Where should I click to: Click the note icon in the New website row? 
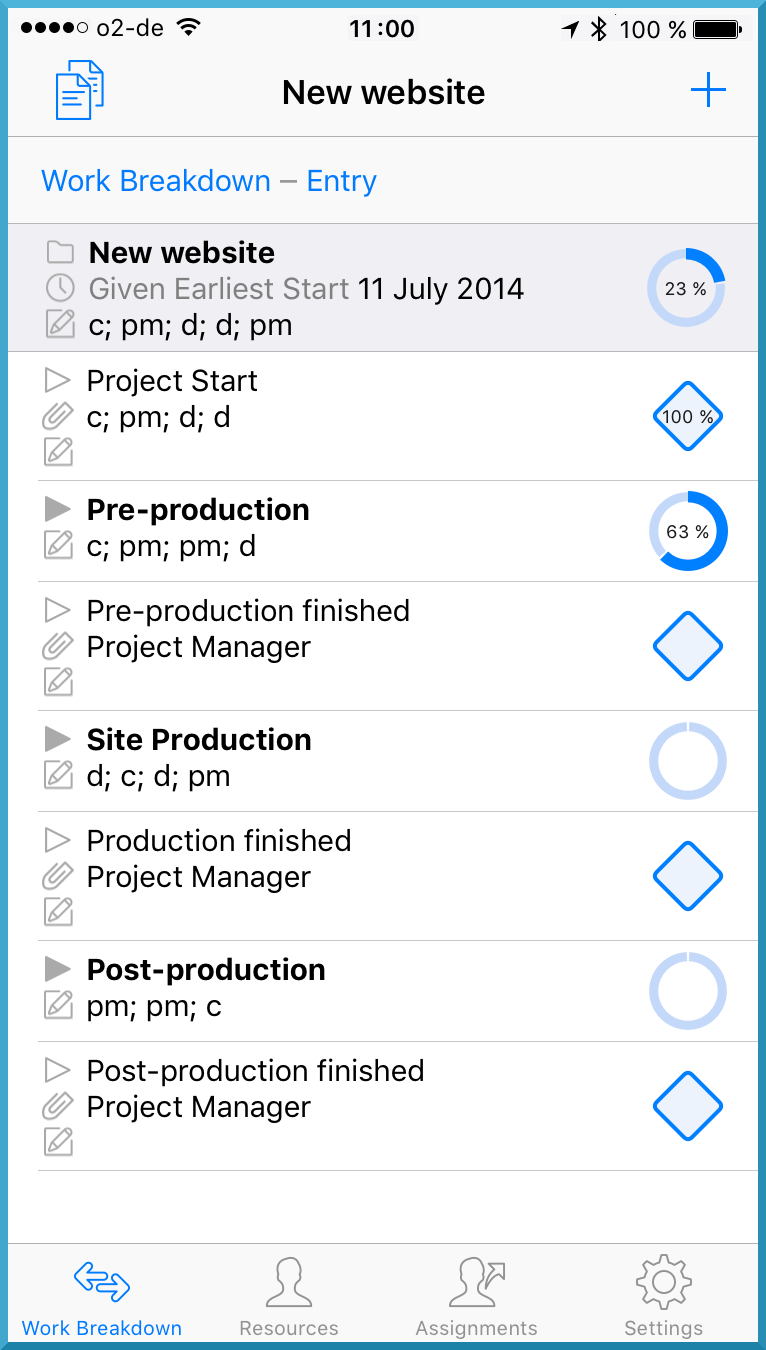point(60,324)
